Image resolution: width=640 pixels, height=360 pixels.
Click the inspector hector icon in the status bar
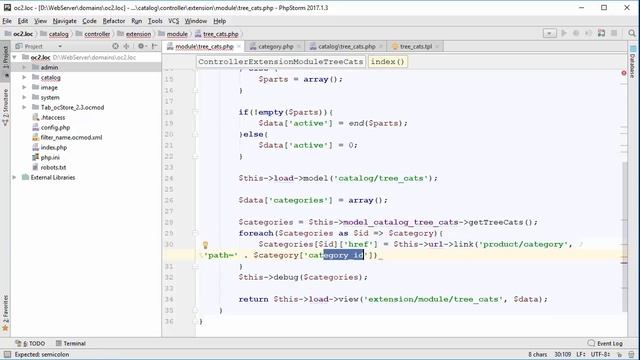pyautogui.click(x=631, y=355)
